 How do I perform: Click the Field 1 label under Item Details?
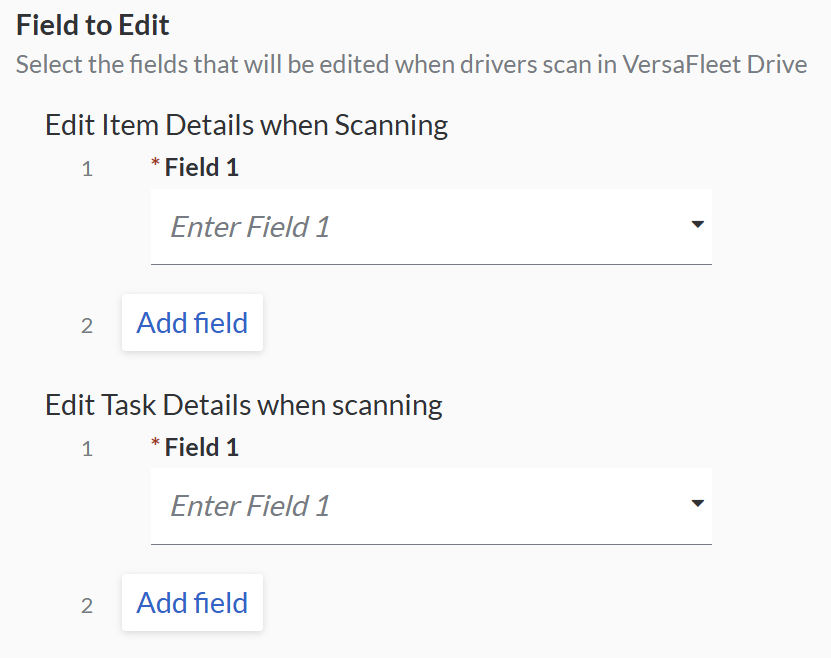pos(202,167)
